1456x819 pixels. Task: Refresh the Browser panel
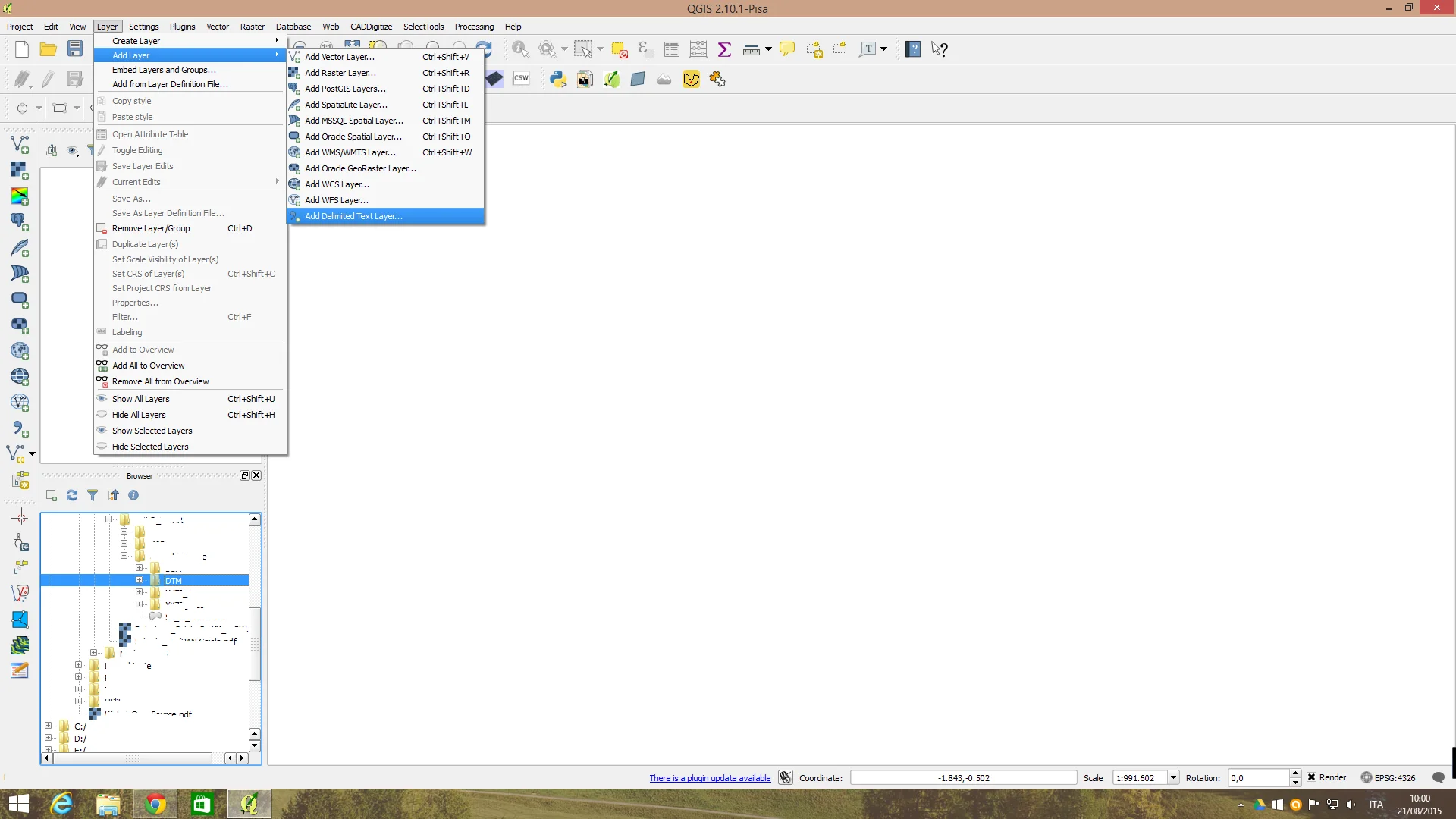pos(72,495)
